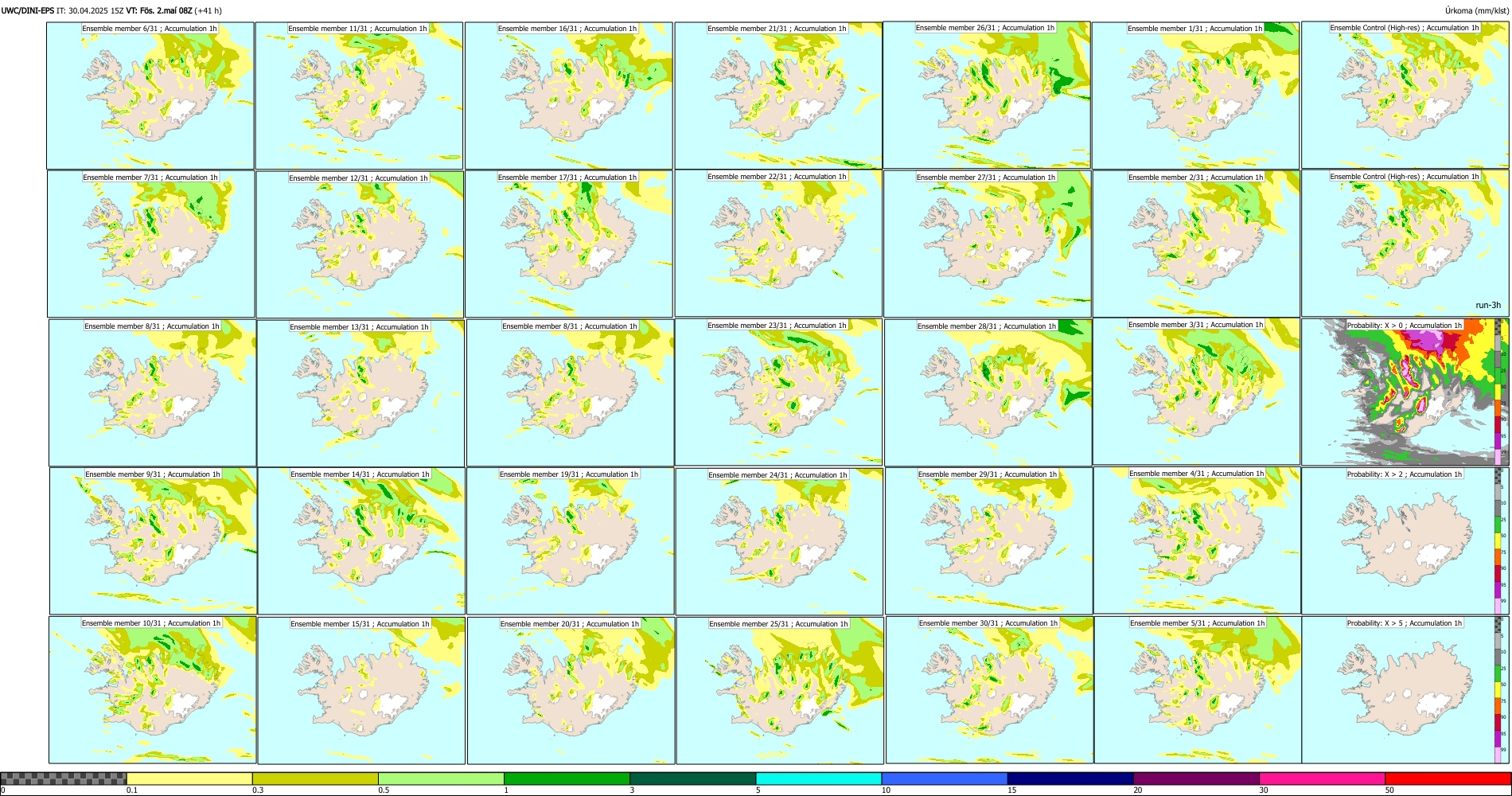Click the checkered 0–0.1 legend swatch
This screenshot has height=796, width=1512.
(64, 778)
